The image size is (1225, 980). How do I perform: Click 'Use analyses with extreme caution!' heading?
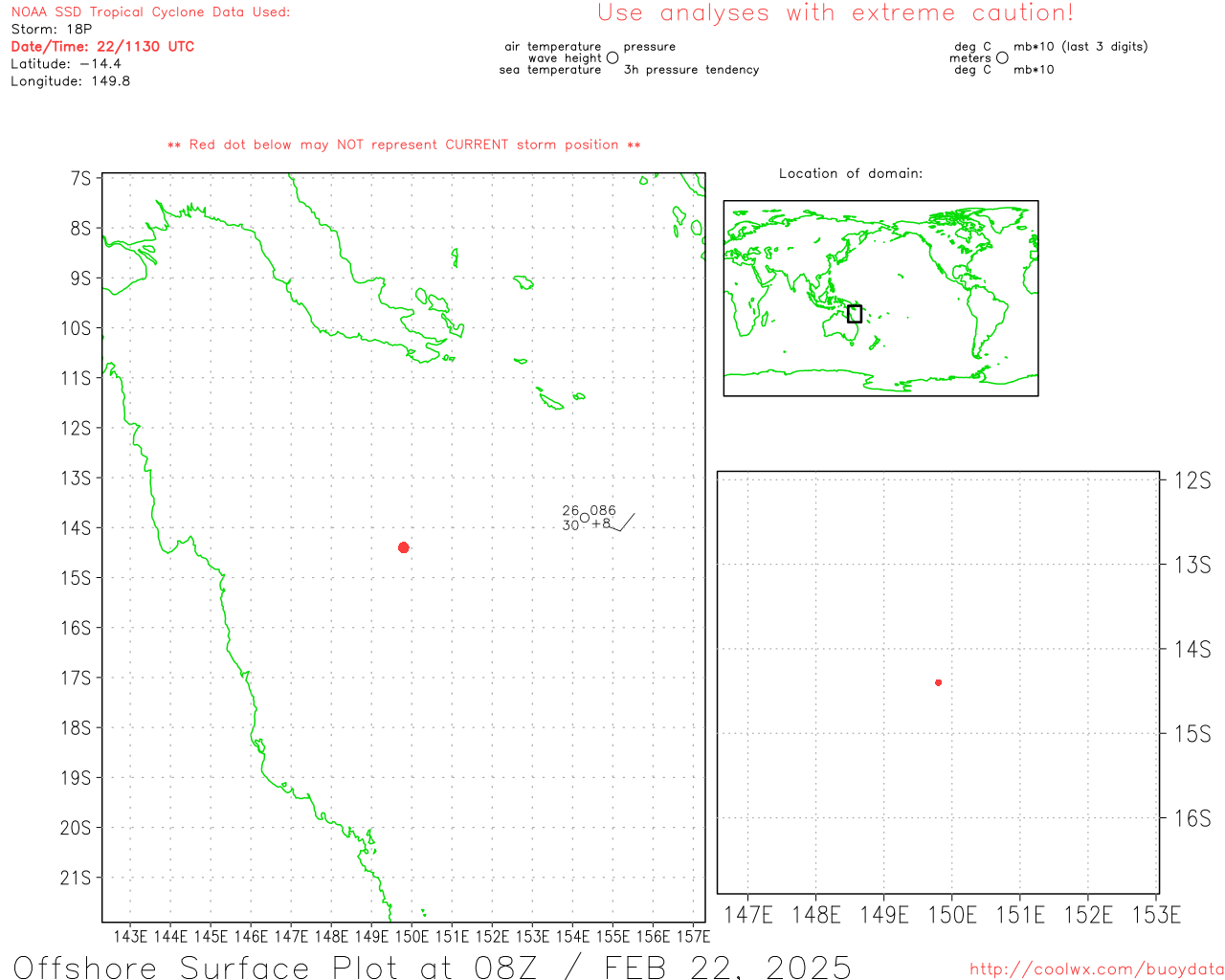pyautogui.click(x=835, y=13)
